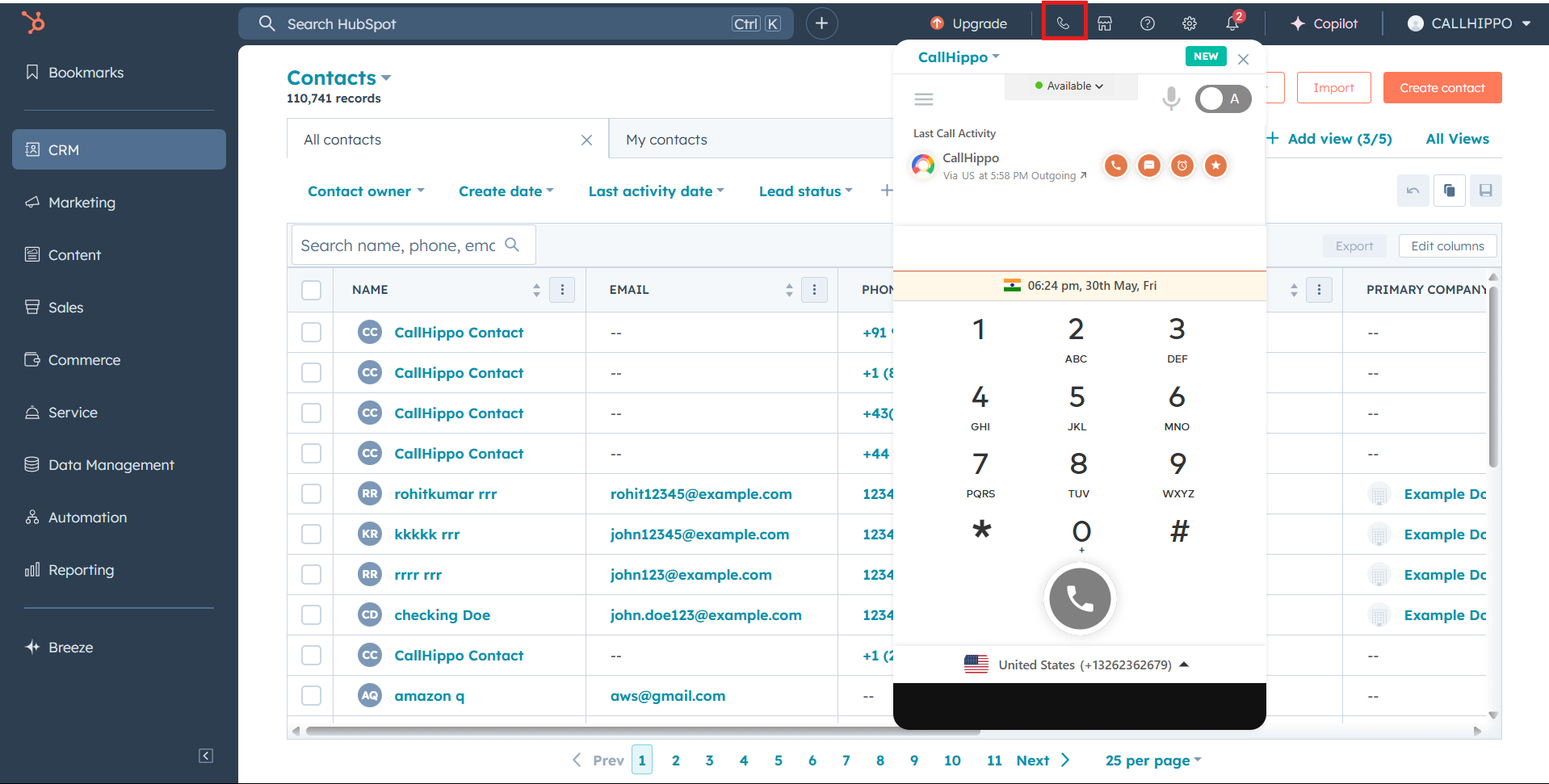Click the microphone icon in CallHippo widget
1549x784 pixels.
pyautogui.click(x=1171, y=99)
